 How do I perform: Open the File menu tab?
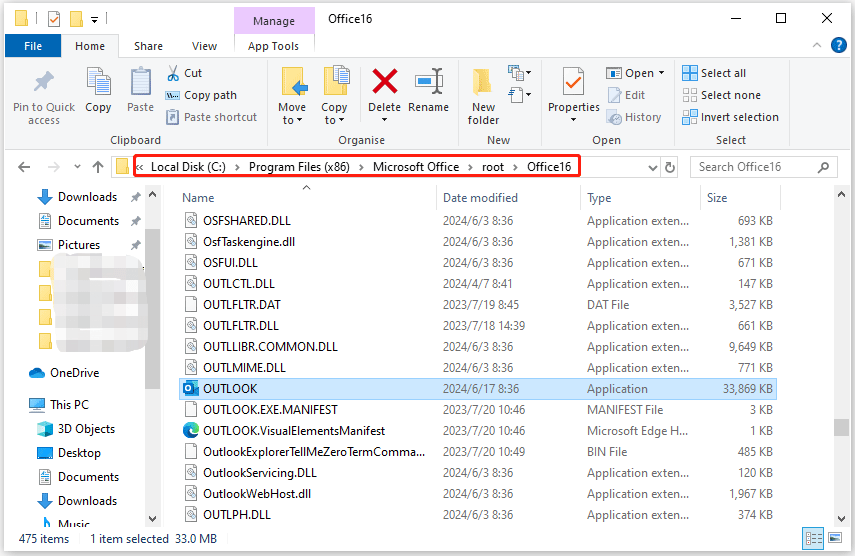[33, 46]
